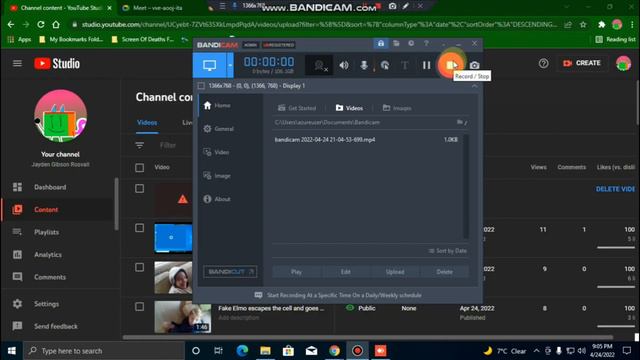Click DELETE VIDEO link in YouTube Studio
Screen dimensions: 640x360
pos(615,189)
